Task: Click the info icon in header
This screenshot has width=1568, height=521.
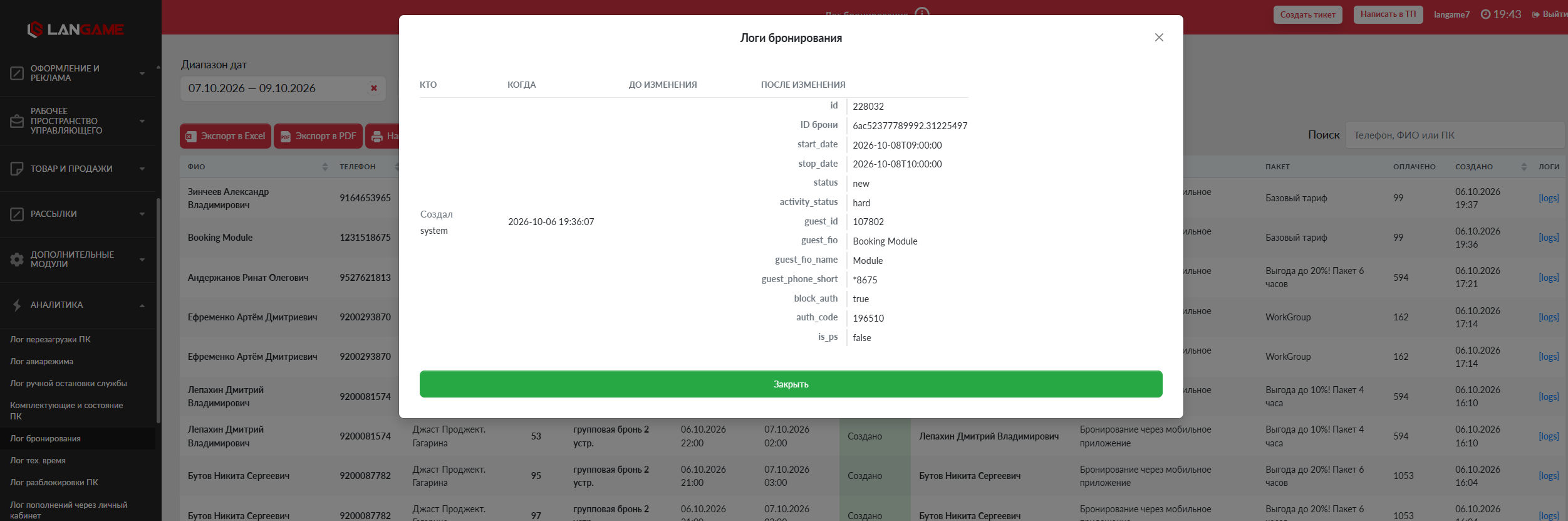Action: click(x=922, y=13)
